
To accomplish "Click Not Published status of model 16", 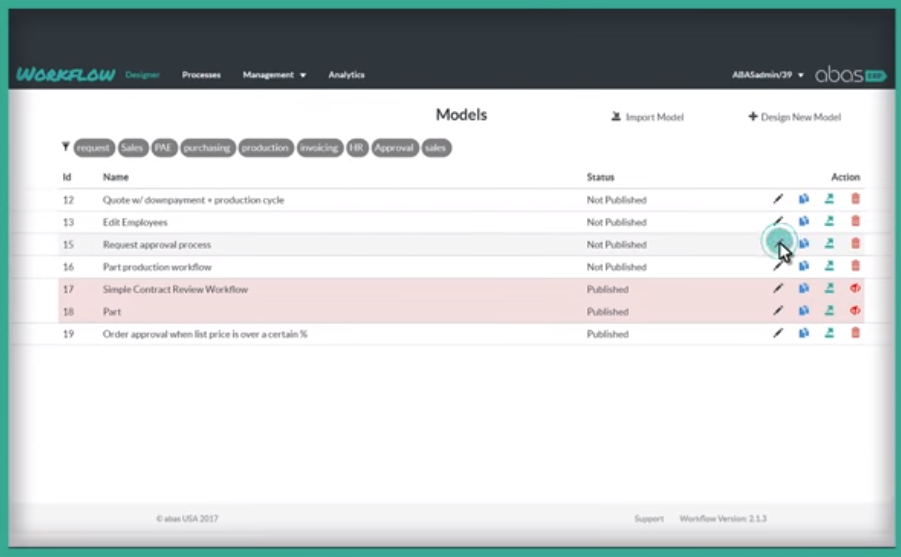I will click(x=617, y=267).
